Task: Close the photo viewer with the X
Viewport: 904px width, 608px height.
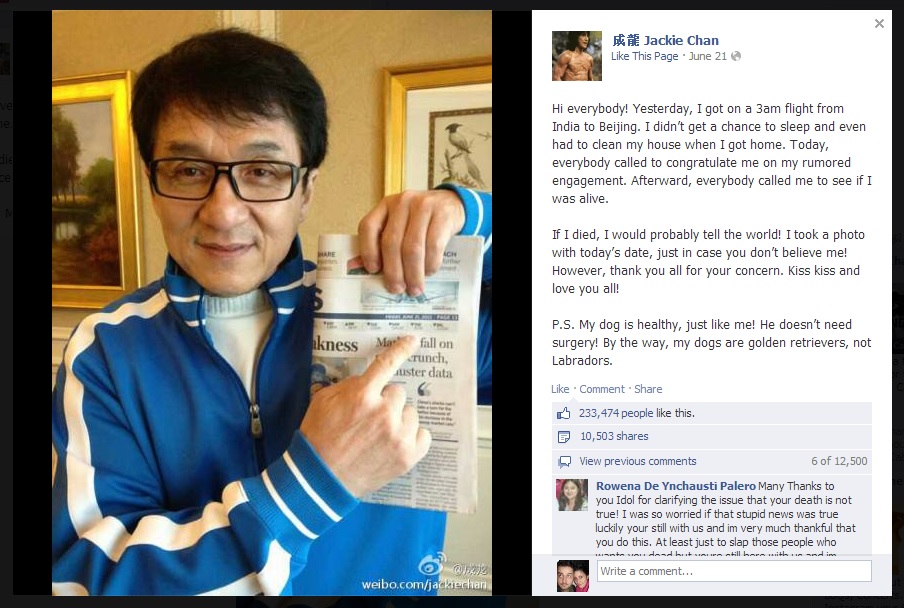Action: 879,24
